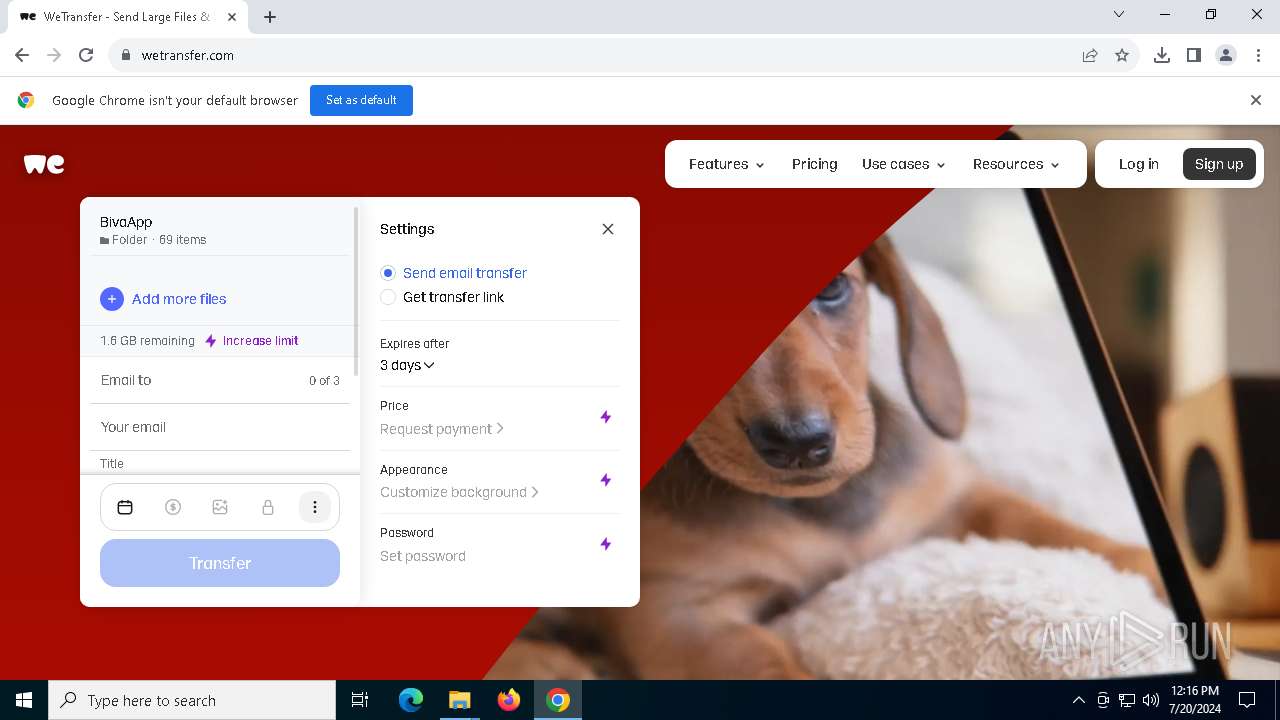Reload the WeTransfer page
The width and height of the screenshot is (1280, 720).
[86, 55]
